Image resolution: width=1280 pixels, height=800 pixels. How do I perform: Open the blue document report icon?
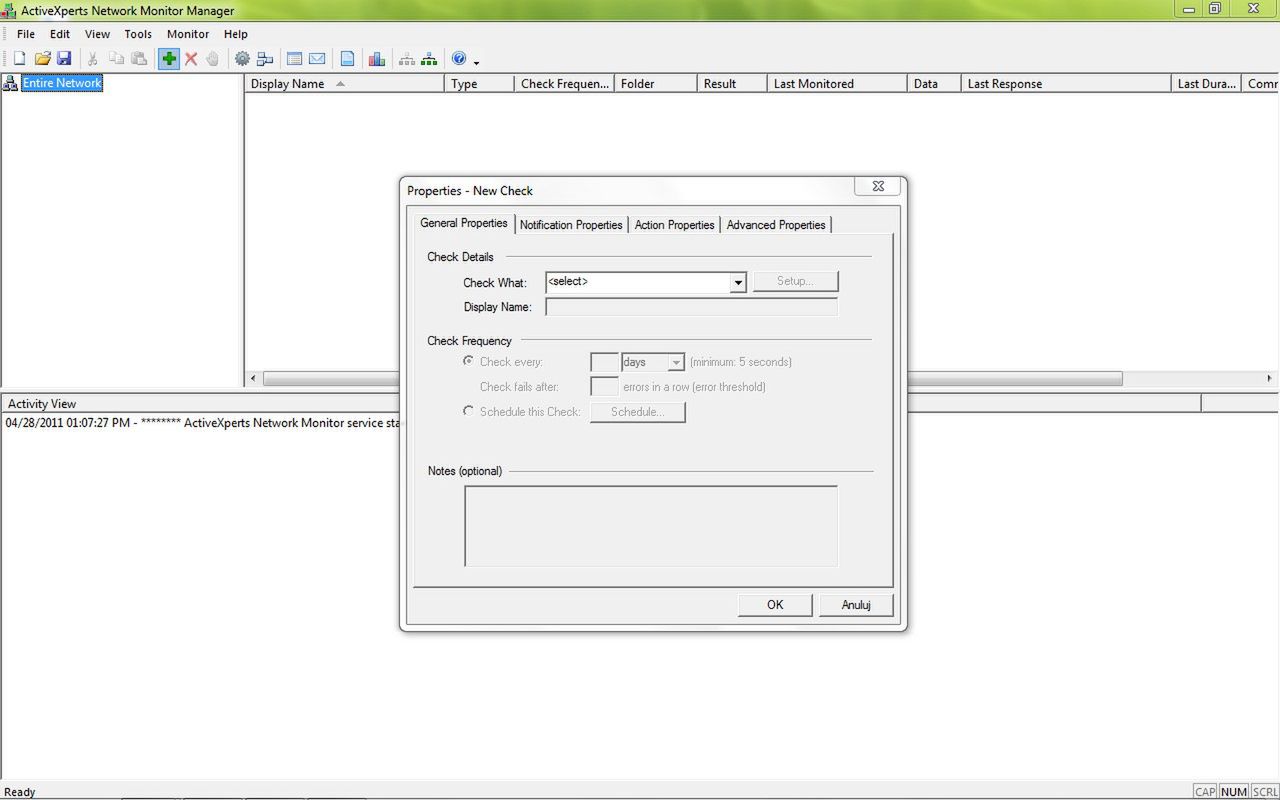click(347, 59)
